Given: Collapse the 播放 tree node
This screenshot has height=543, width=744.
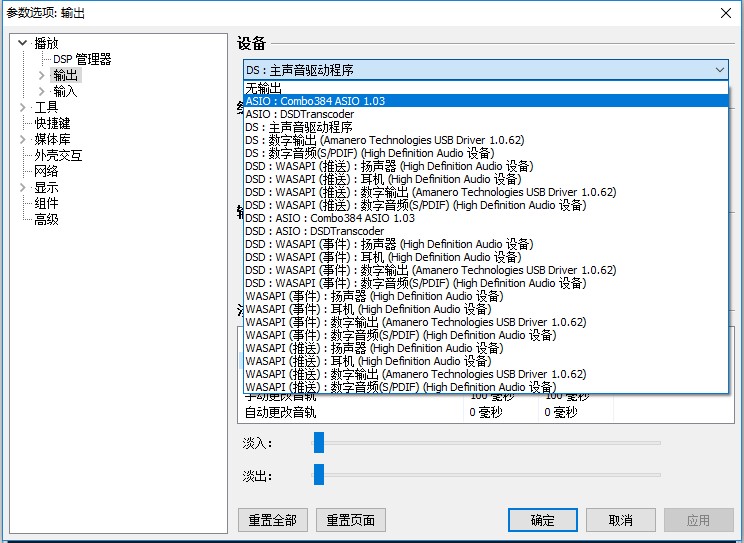Looking at the screenshot, I should 22,43.
